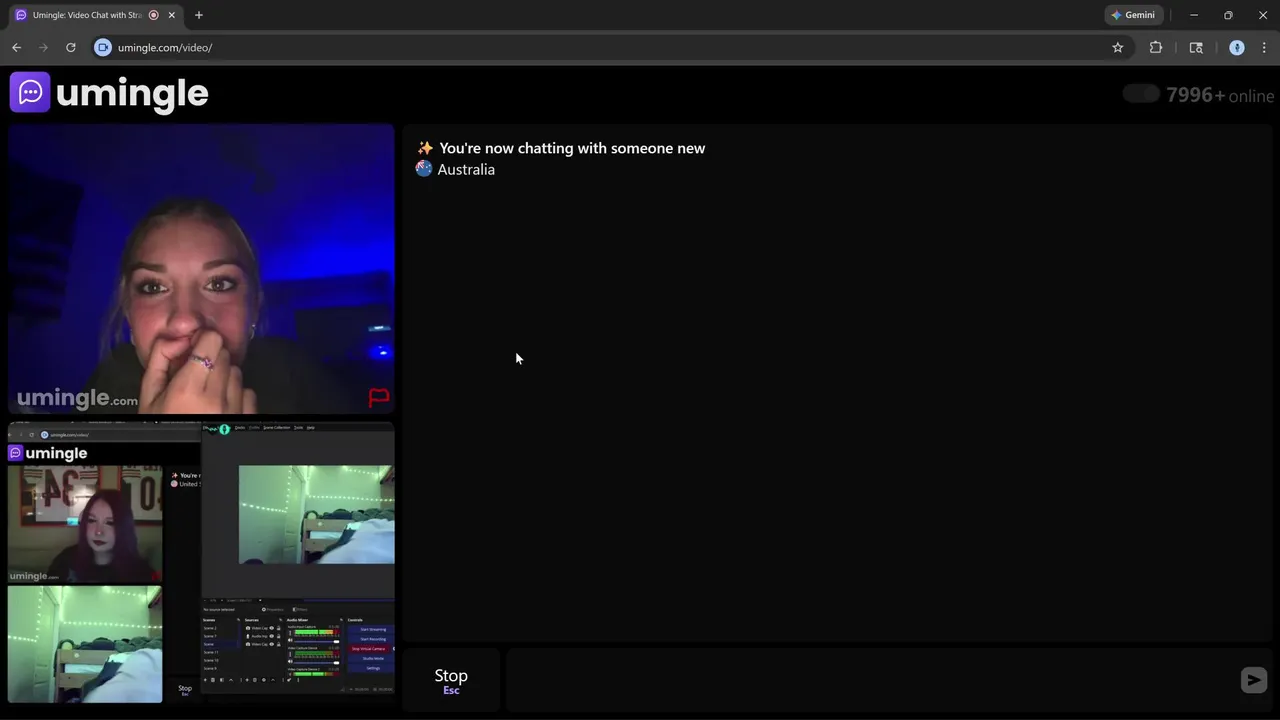1280x720 pixels.
Task: Select the Umingle: Video Chat browser tab
Action: pyautogui.click(x=95, y=15)
